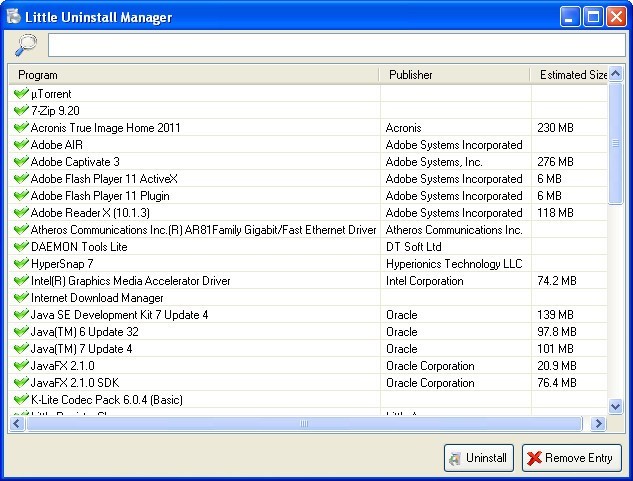This screenshot has width=633, height=481.
Task: Click check icon for Intel Graphics Media Accelerator
Action: [21, 281]
